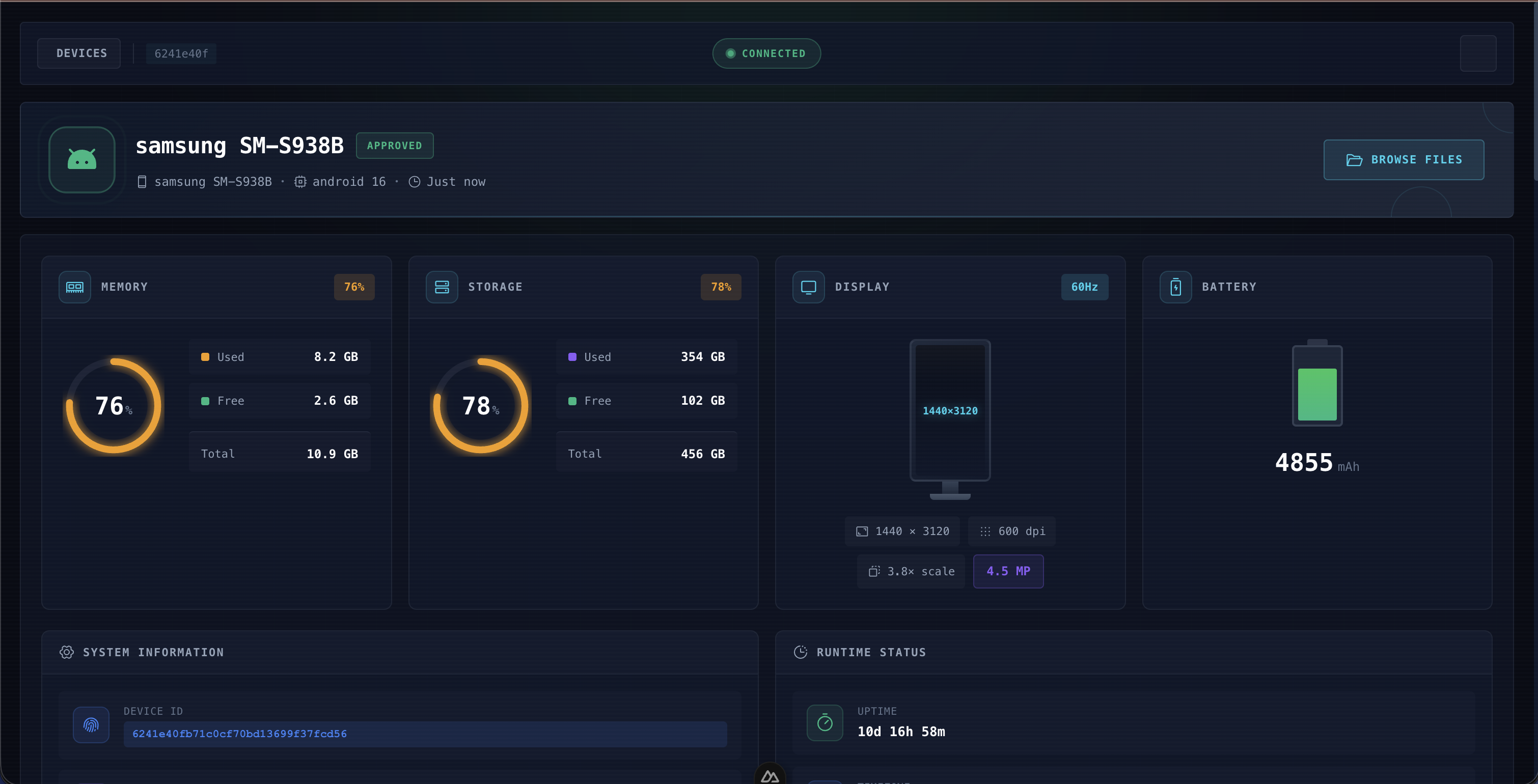Click the folder icon in Browse Files
This screenshot has height=784, width=1538.
tap(1354, 160)
